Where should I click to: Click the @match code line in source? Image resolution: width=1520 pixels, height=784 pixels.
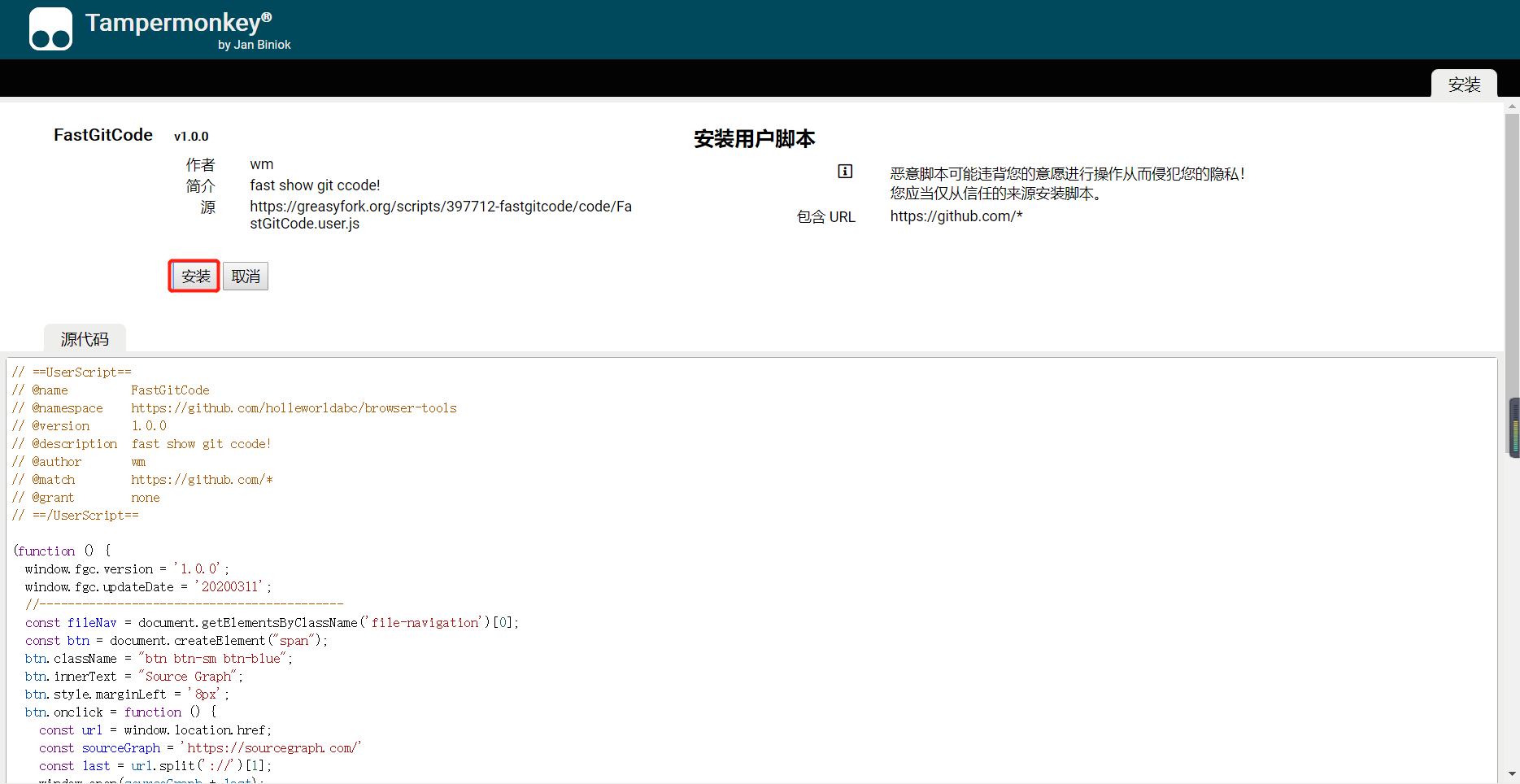(x=142, y=480)
